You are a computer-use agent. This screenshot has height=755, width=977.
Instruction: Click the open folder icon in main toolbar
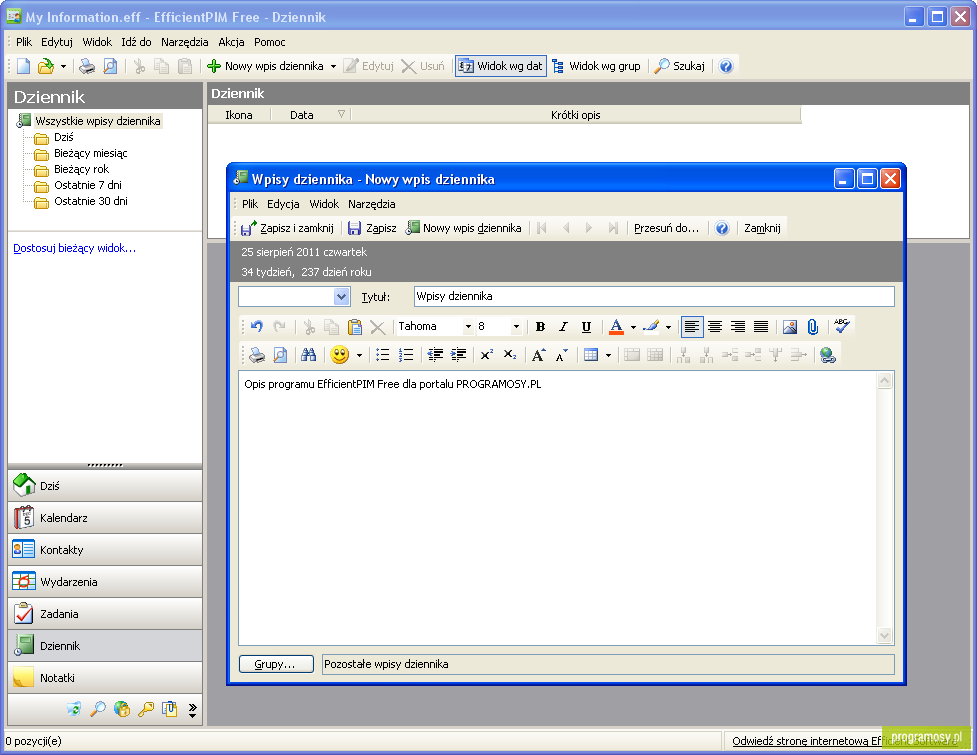pos(45,66)
